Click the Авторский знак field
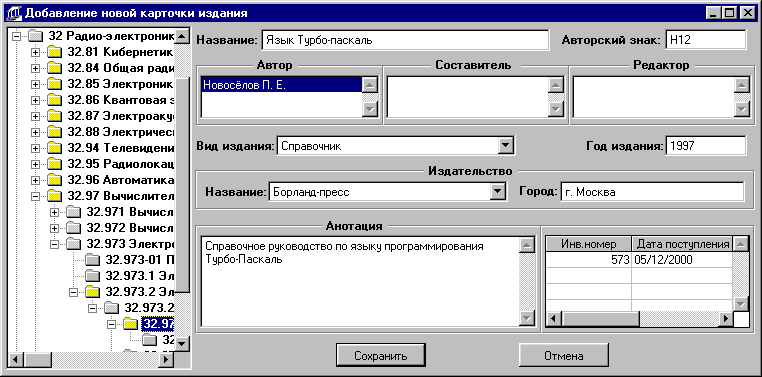The height and width of the screenshot is (377, 762). point(705,40)
